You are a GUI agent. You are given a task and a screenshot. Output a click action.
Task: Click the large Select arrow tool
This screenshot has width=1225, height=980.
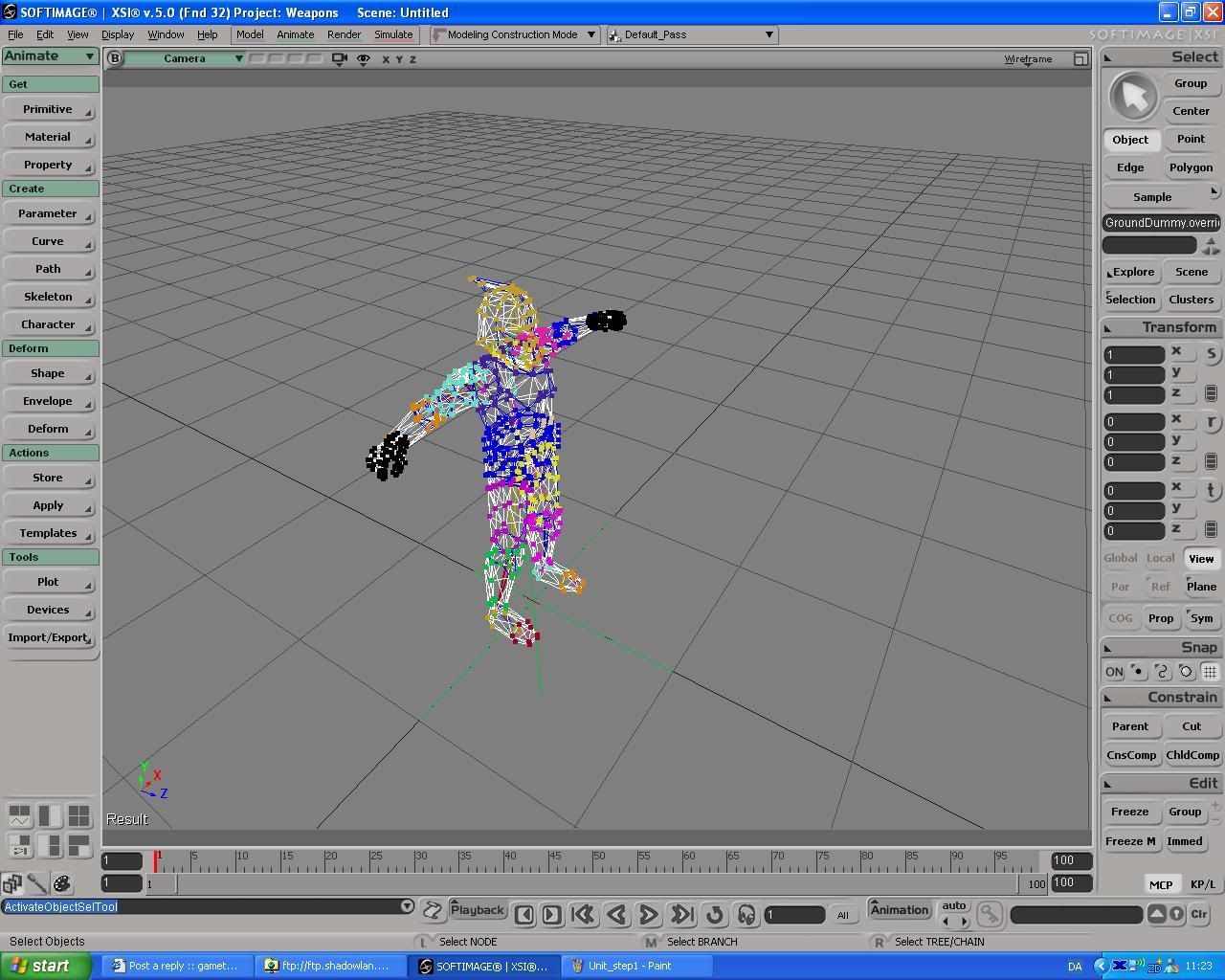pos(1133,97)
